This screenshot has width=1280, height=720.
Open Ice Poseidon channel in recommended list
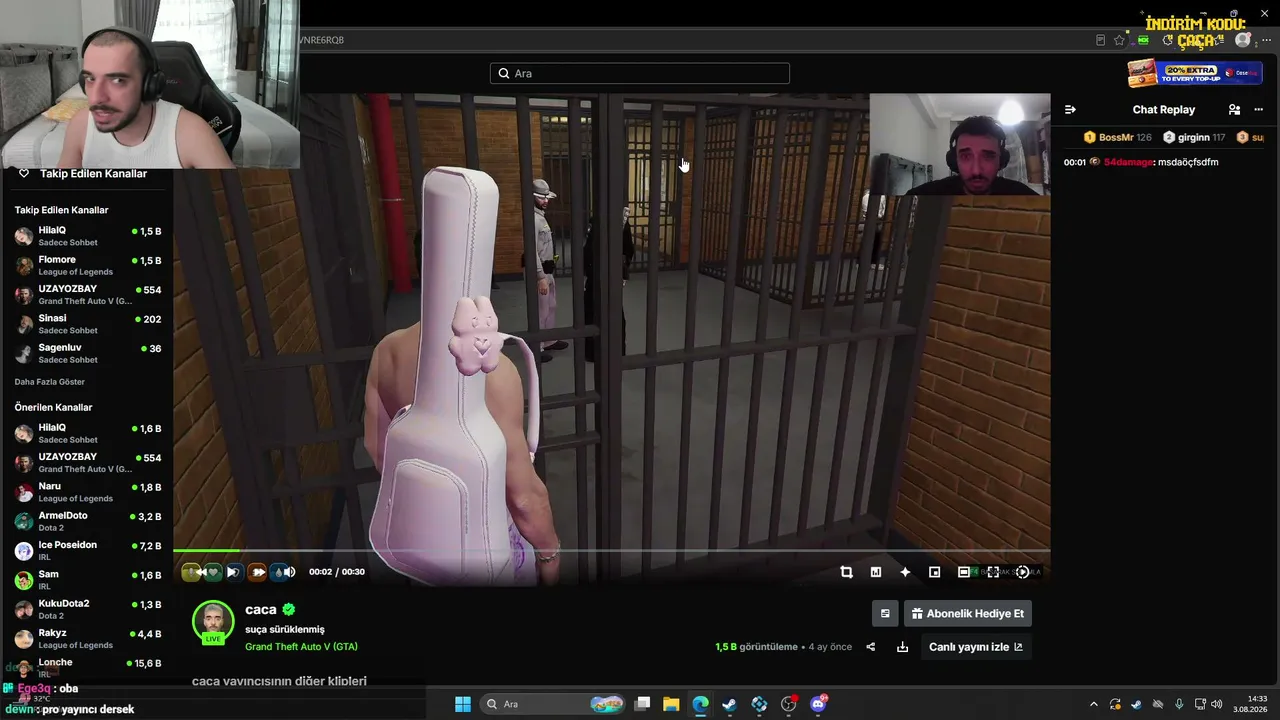click(x=87, y=550)
